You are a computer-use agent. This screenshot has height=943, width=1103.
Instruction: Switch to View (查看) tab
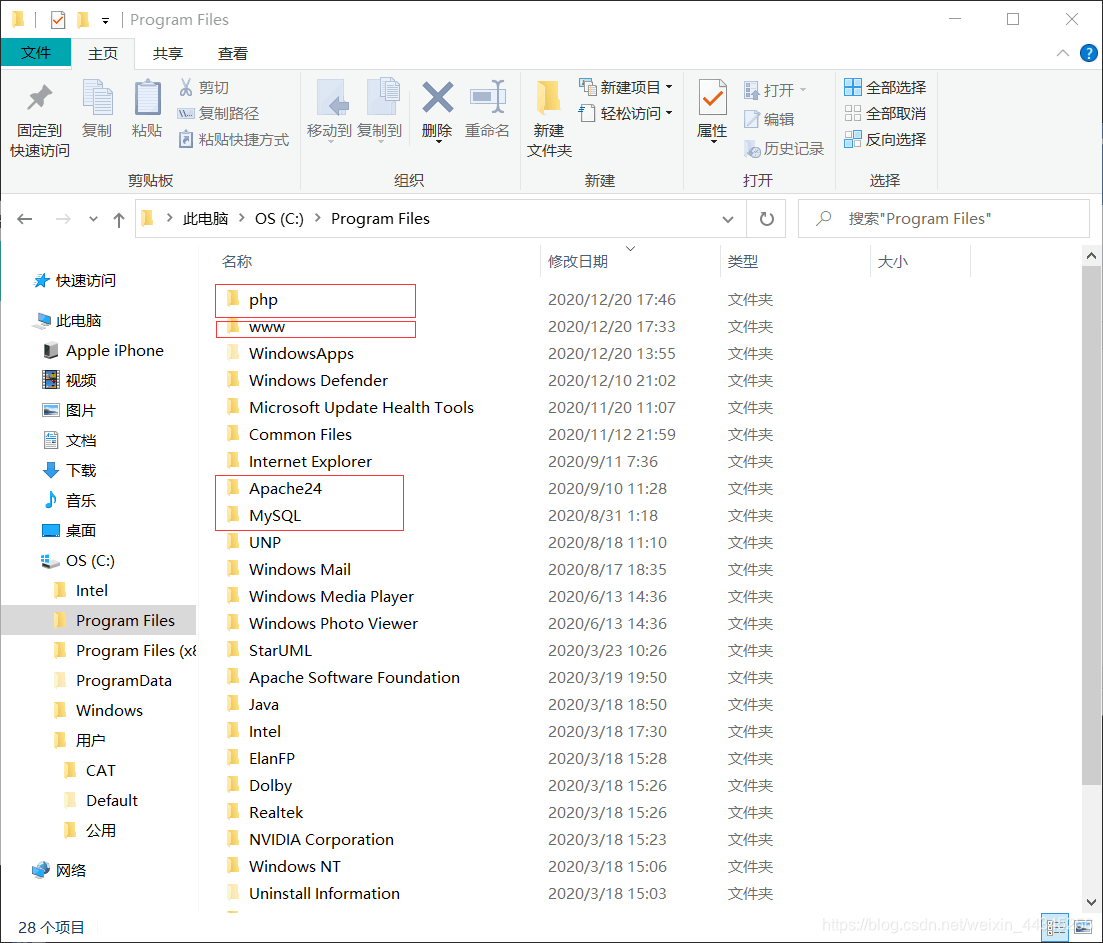[x=233, y=53]
